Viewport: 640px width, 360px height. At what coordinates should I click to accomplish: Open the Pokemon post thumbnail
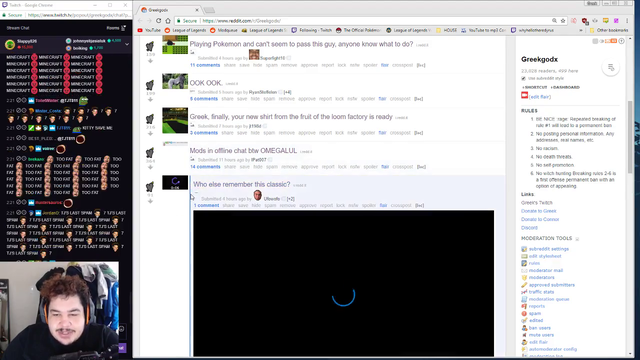click(x=175, y=45)
